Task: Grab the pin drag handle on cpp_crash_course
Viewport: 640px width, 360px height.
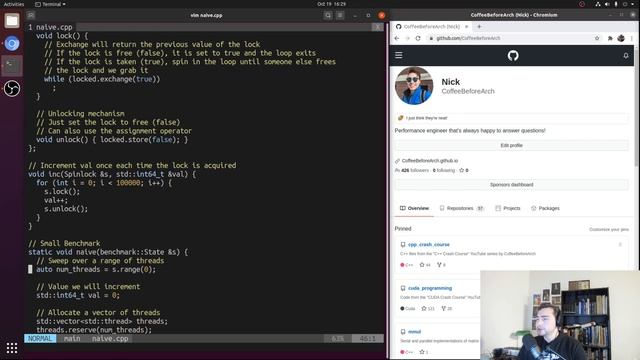Action: (620, 244)
